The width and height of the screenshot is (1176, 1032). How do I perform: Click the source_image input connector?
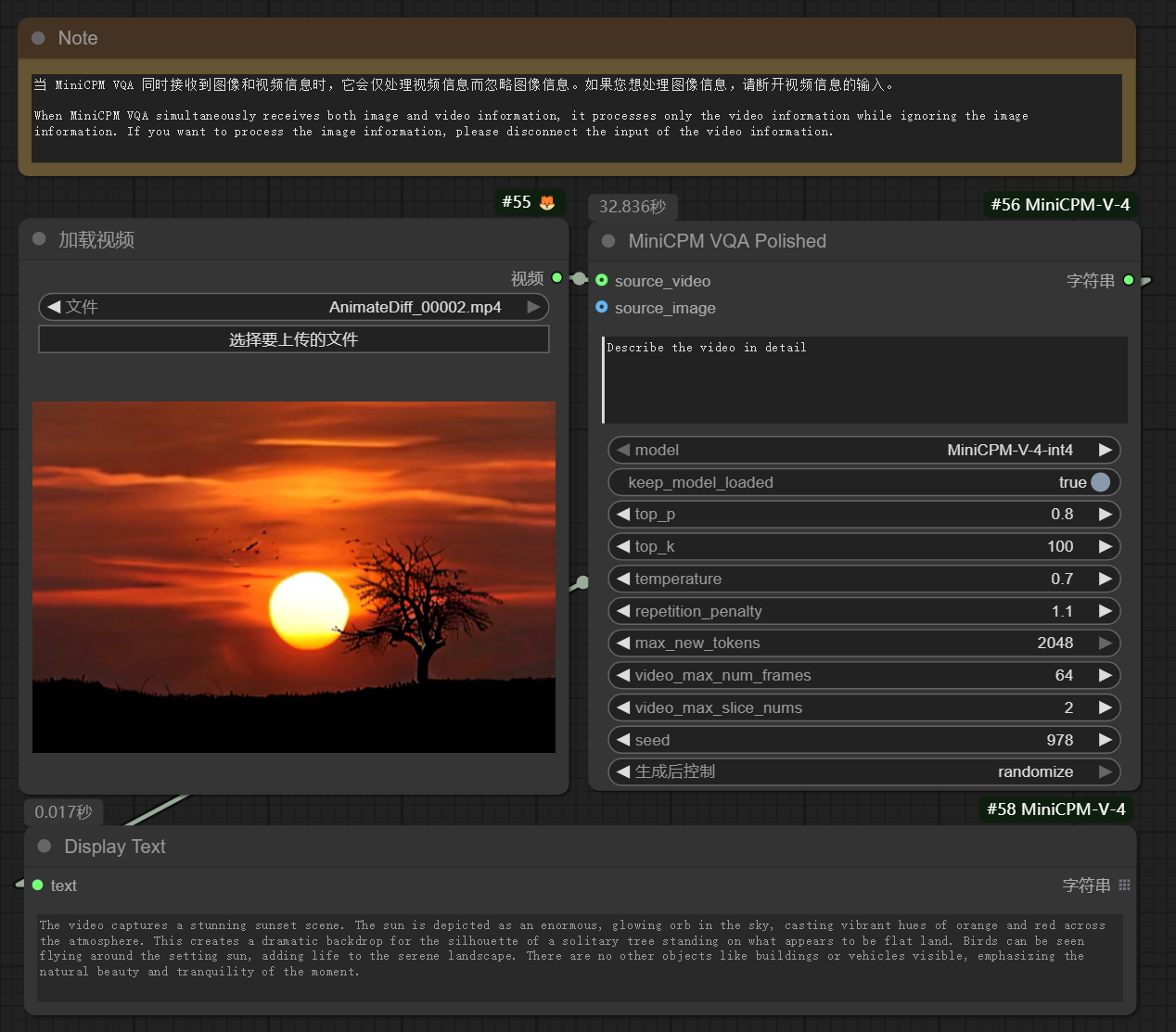point(602,307)
